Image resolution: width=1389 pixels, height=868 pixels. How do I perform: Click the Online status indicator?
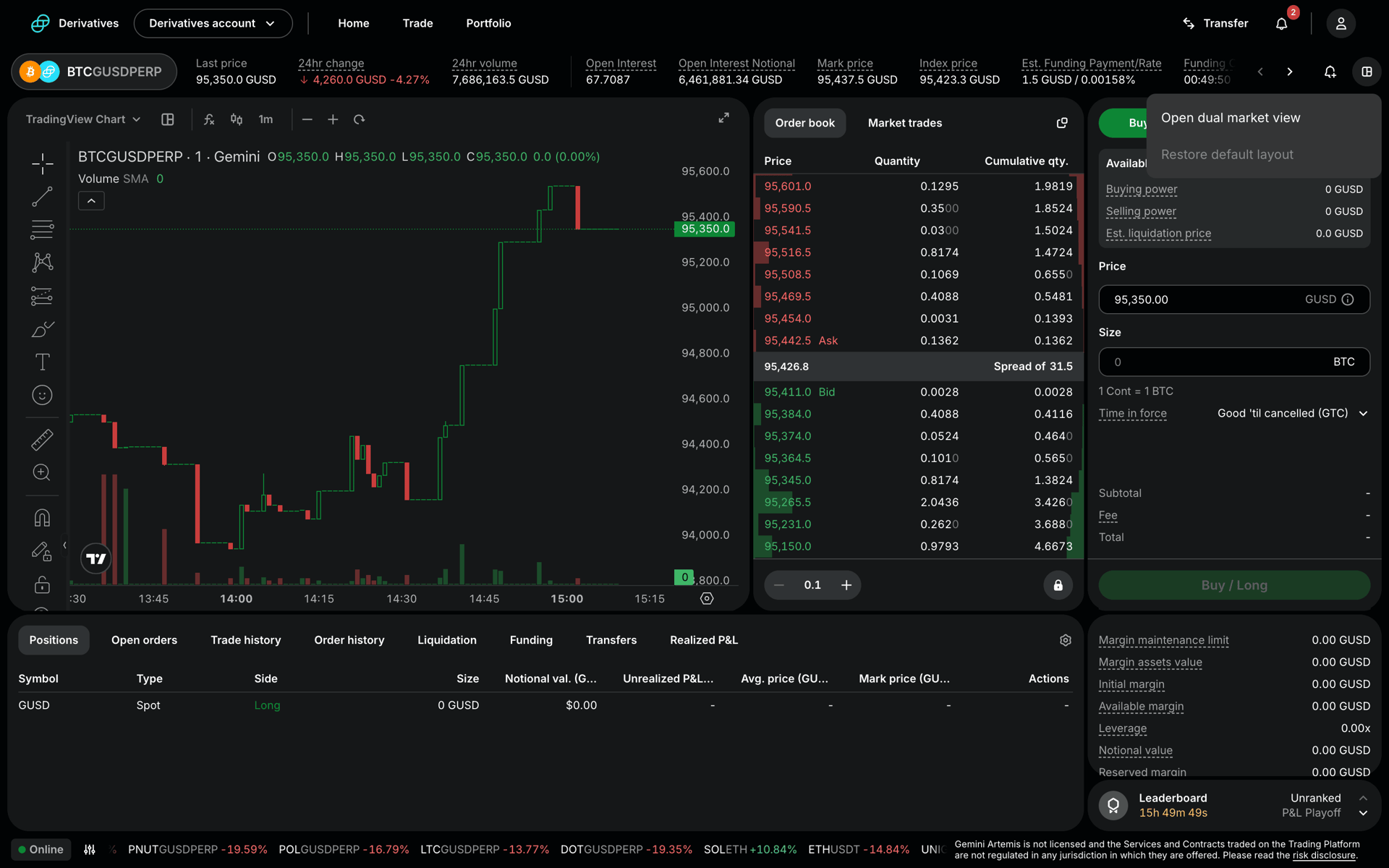point(41,850)
